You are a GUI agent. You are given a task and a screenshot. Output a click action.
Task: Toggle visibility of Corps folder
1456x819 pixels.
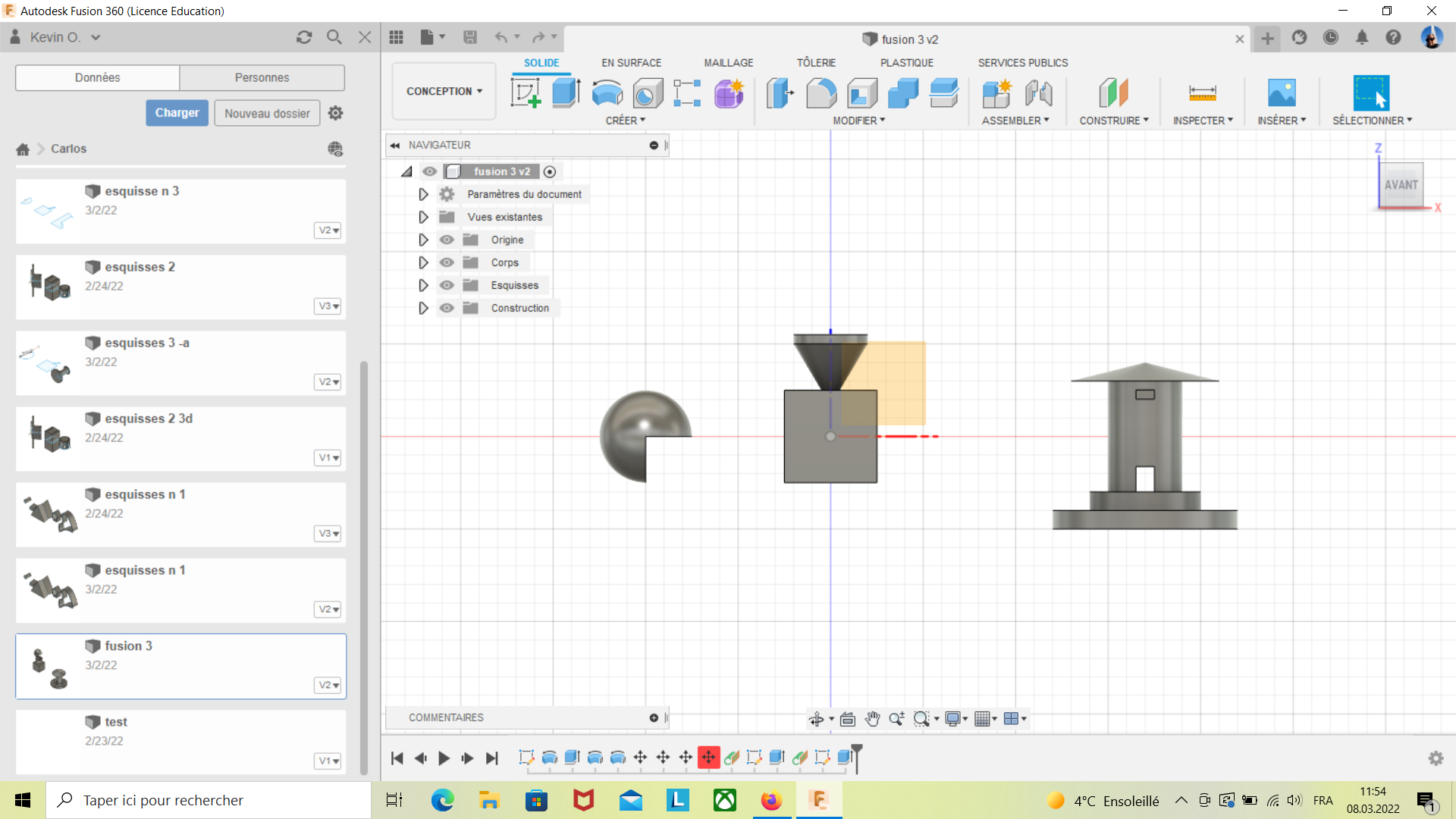pos(447,262)
